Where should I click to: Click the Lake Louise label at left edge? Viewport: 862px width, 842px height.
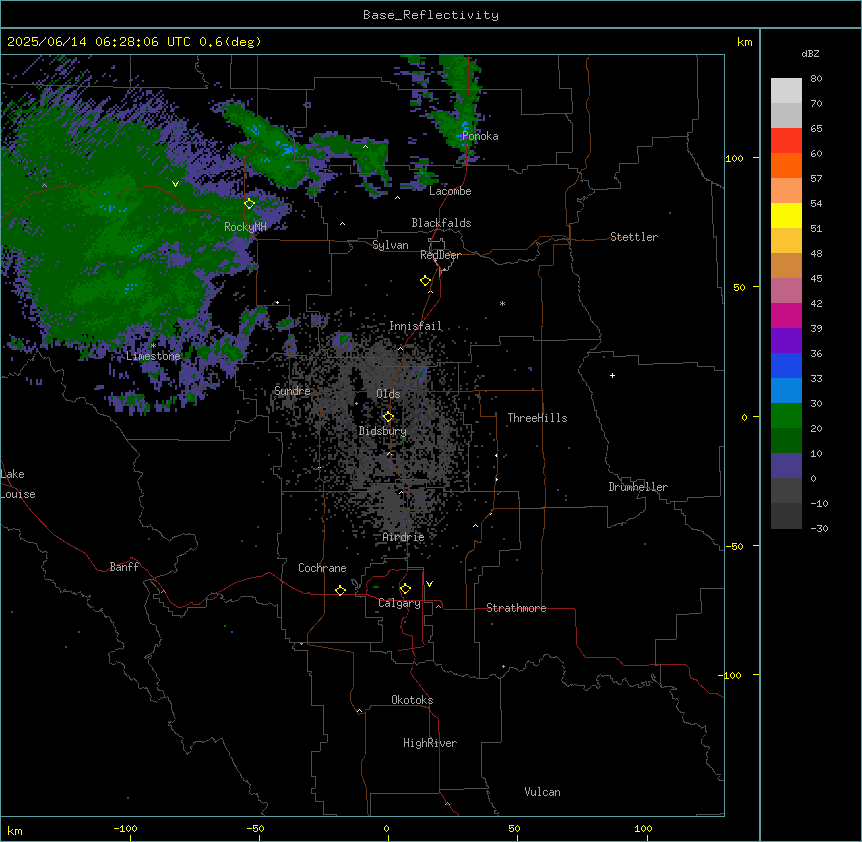(x=18, y=484)
